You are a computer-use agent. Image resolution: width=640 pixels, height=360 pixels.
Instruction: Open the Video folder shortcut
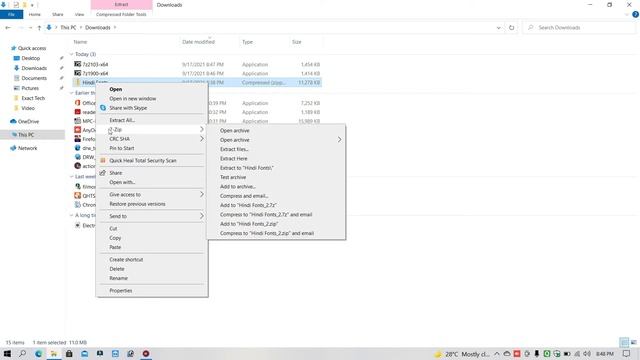click(x=28, y=108)
